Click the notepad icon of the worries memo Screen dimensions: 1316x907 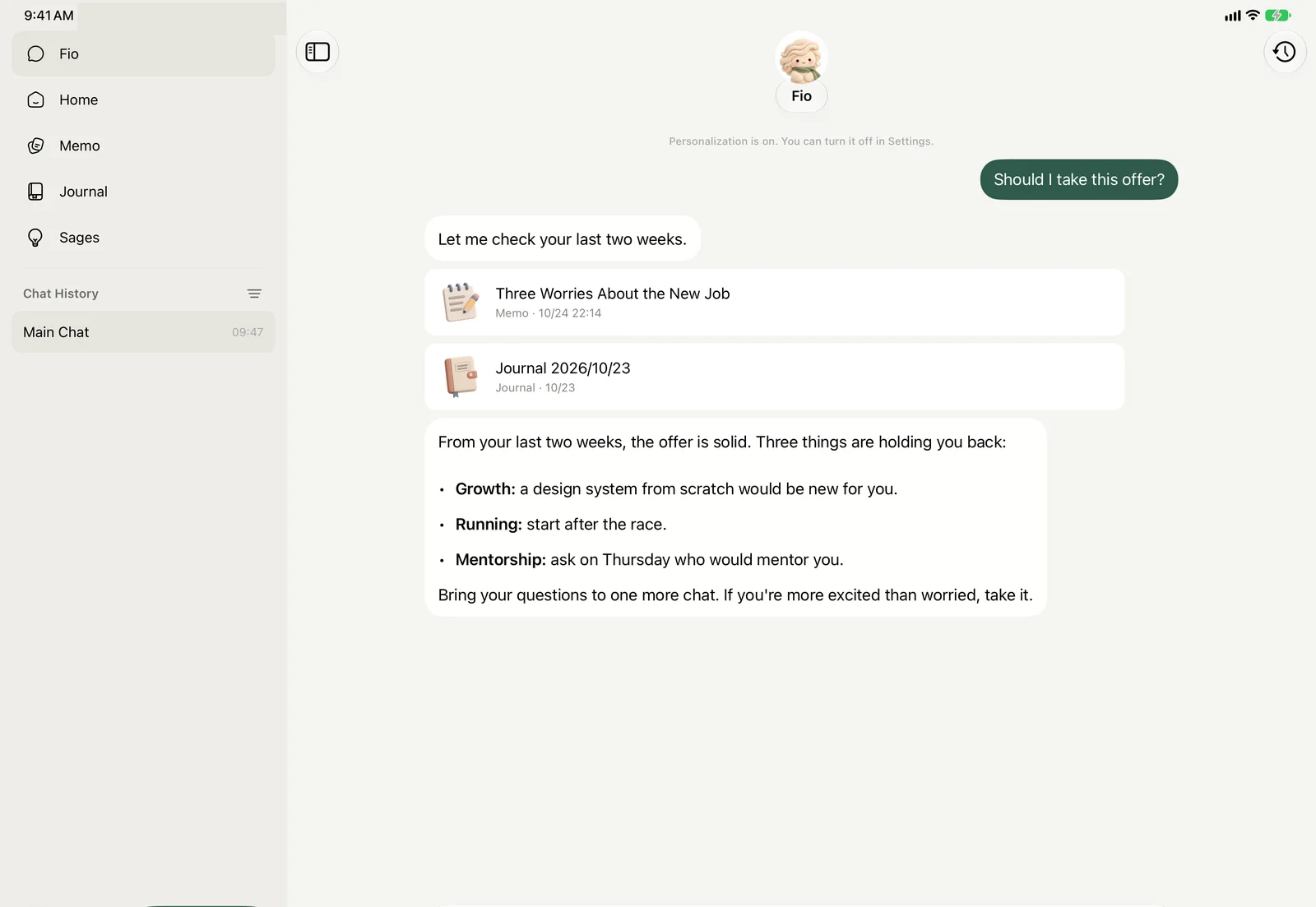pyautogui.click(x=461, y=302)
